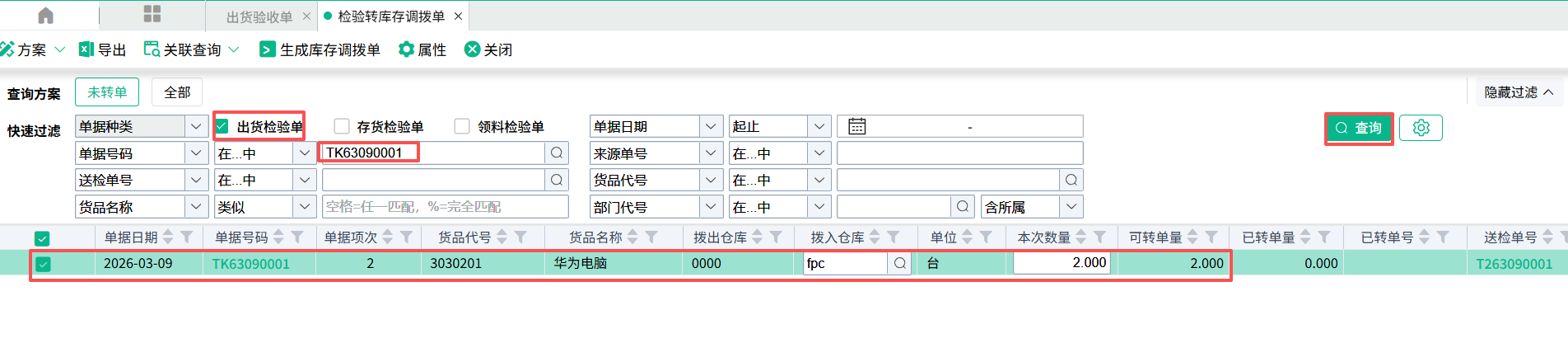Screen dimensions: 1568x343
Task: Click 生成库存调拨单 in toolbar
Action: pos(320,50)
